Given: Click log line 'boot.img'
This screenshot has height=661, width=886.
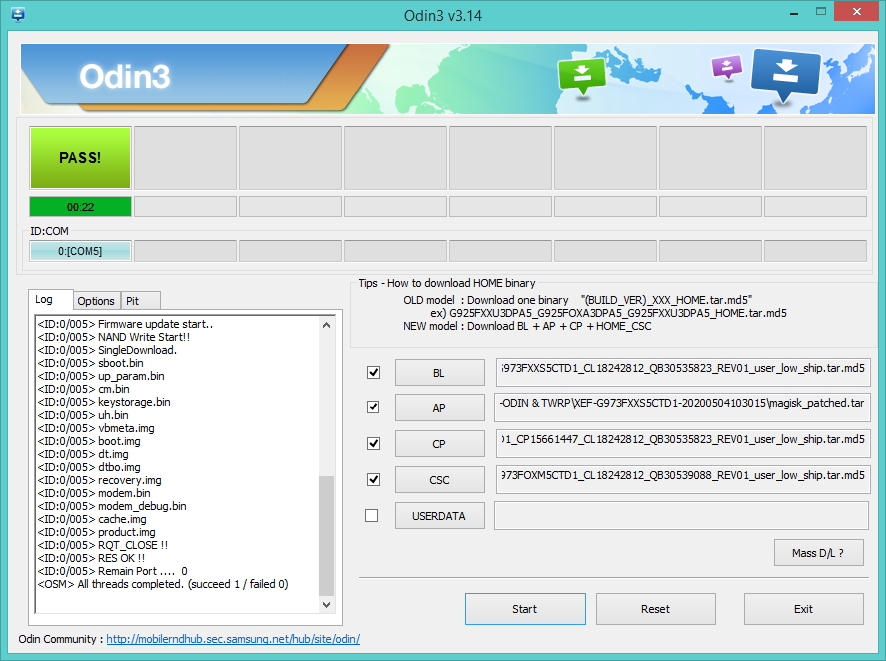Looking at the screenshot, I should pyautogui.click(x=89, y=441).
